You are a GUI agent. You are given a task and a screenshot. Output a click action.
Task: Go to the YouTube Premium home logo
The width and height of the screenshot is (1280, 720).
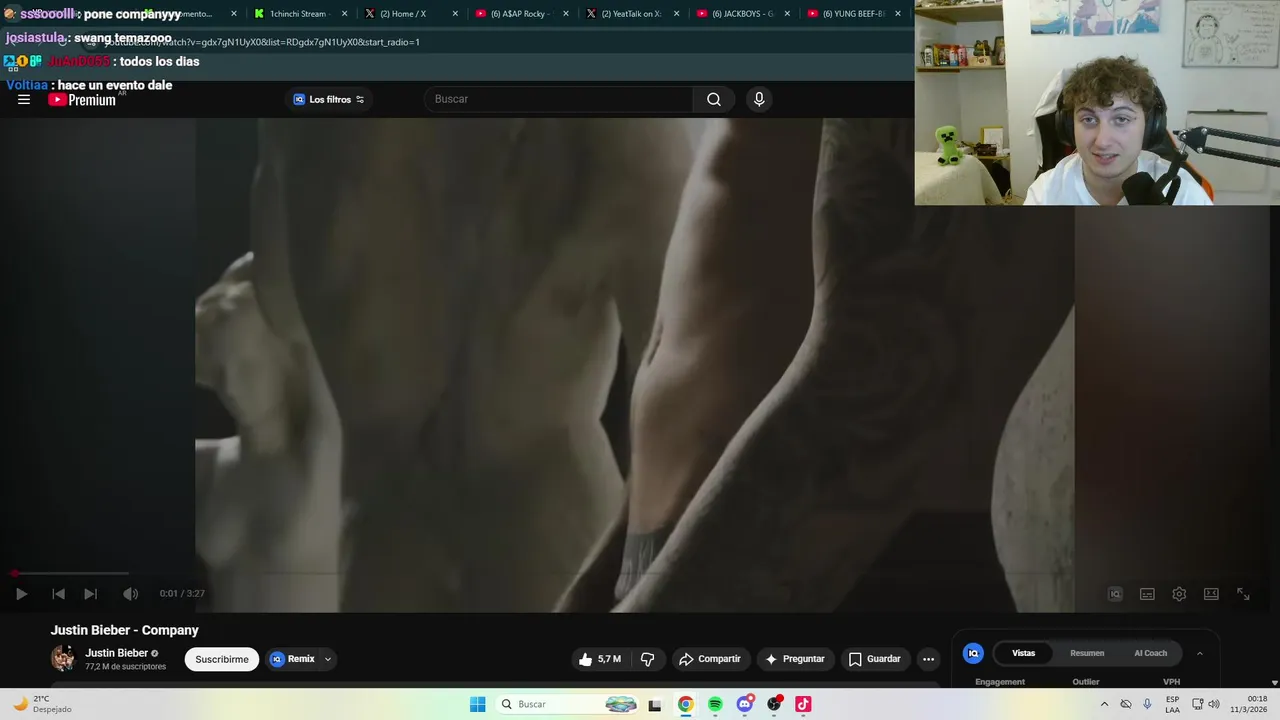pos(82,99)
